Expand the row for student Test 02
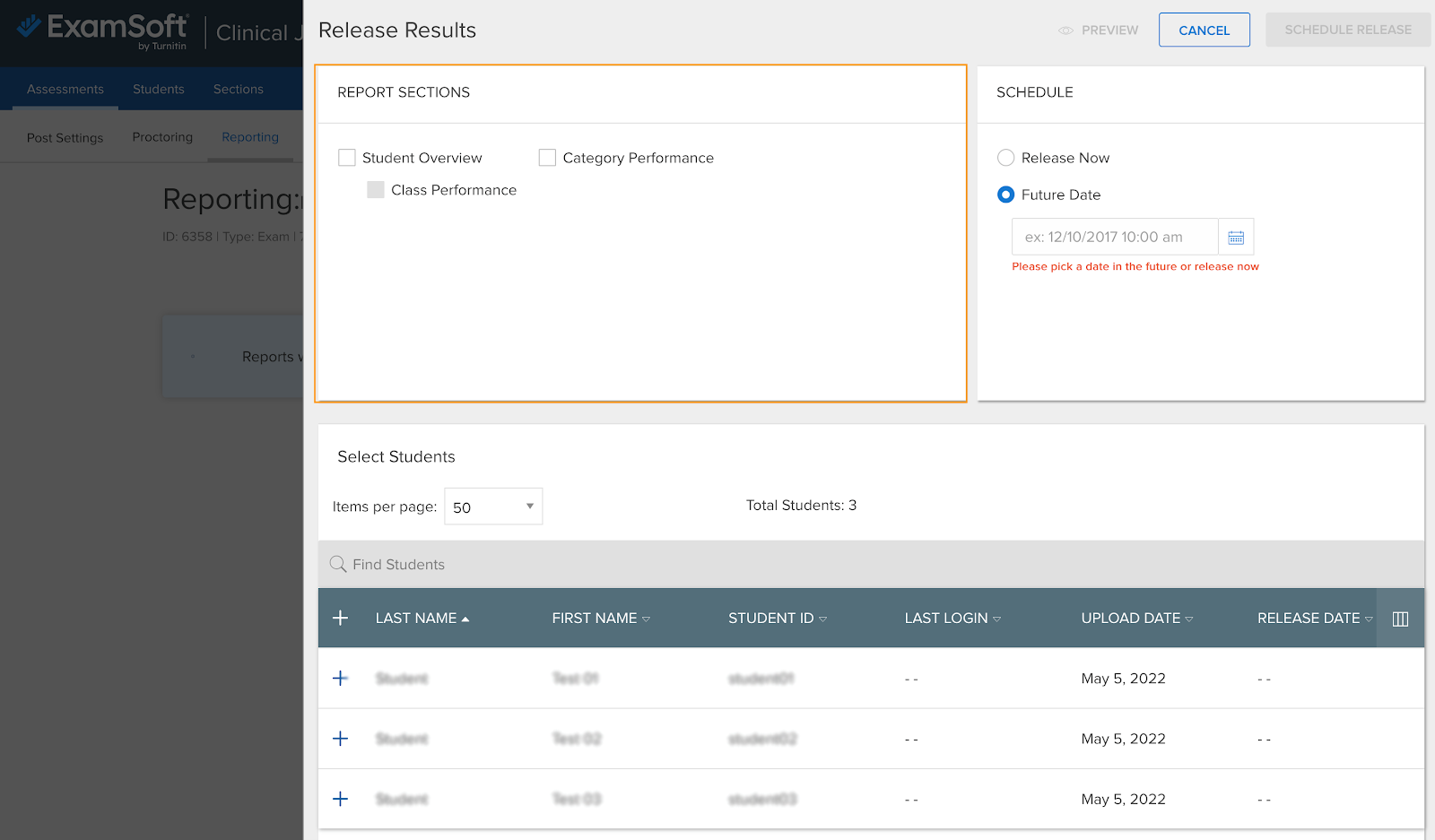This screenshot has height=840, width=1435. coord(341,739)
